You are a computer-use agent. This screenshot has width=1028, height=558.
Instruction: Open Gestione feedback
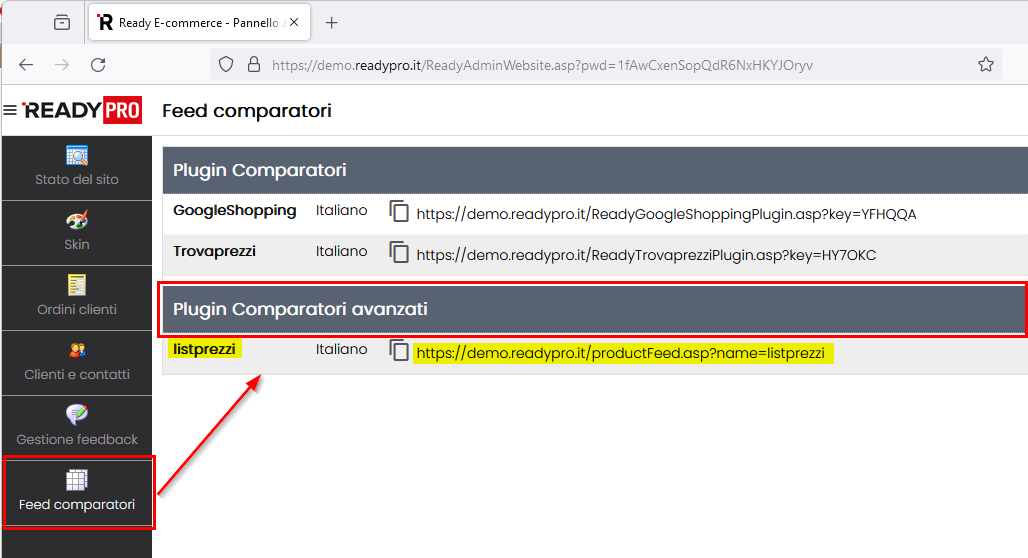77,428
